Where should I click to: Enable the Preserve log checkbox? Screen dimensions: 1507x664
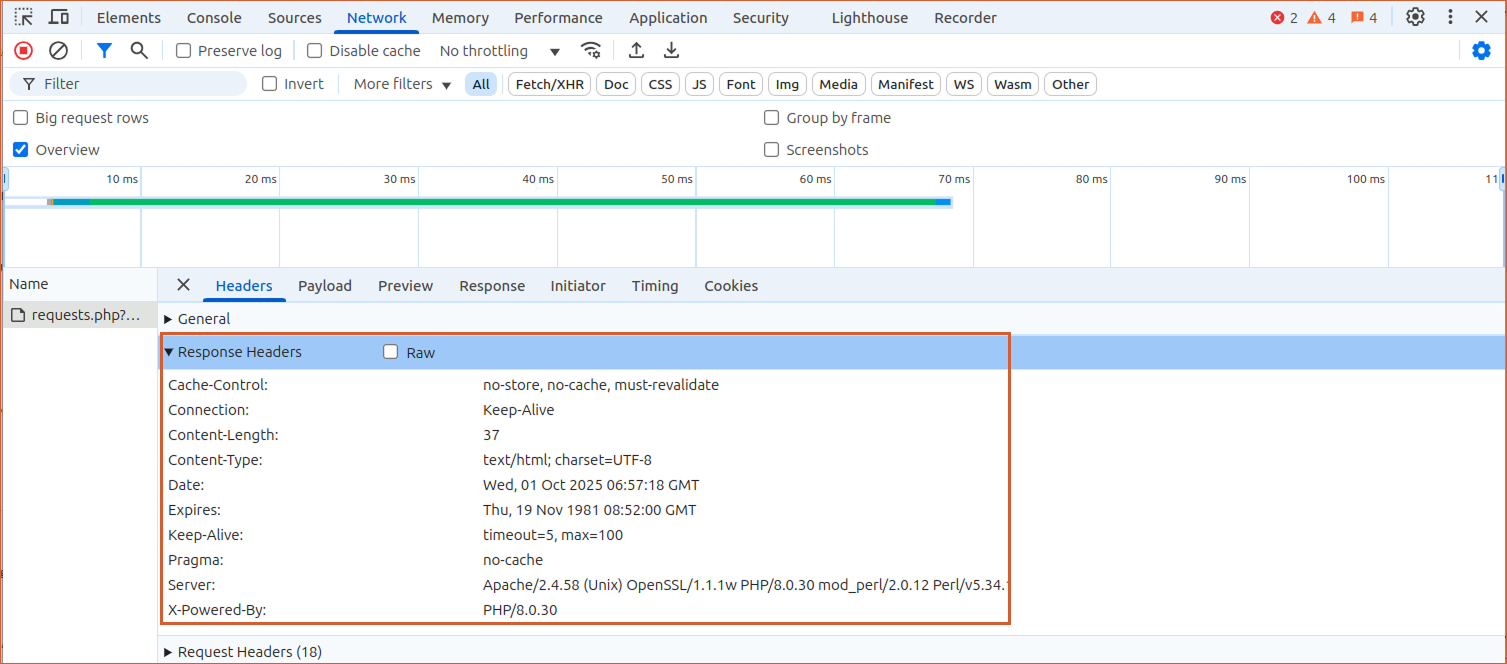184,51
